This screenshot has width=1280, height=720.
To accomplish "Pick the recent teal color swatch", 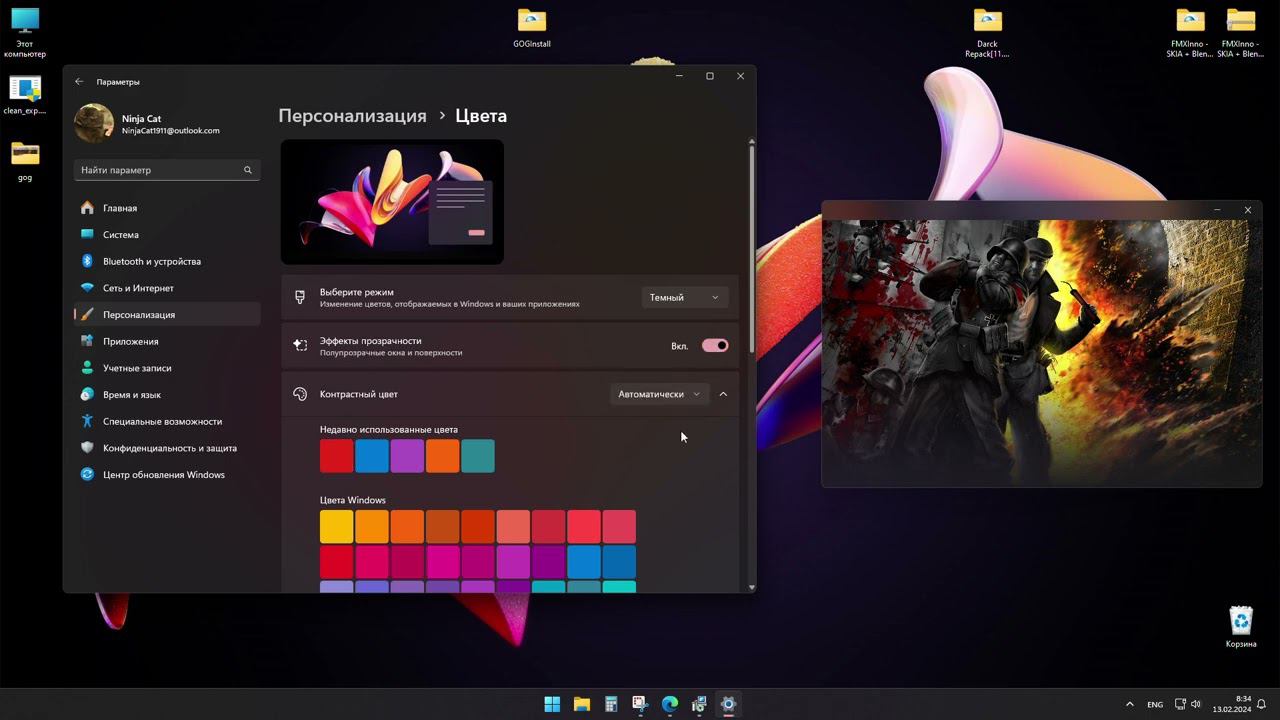I will (x=478, y=456).
